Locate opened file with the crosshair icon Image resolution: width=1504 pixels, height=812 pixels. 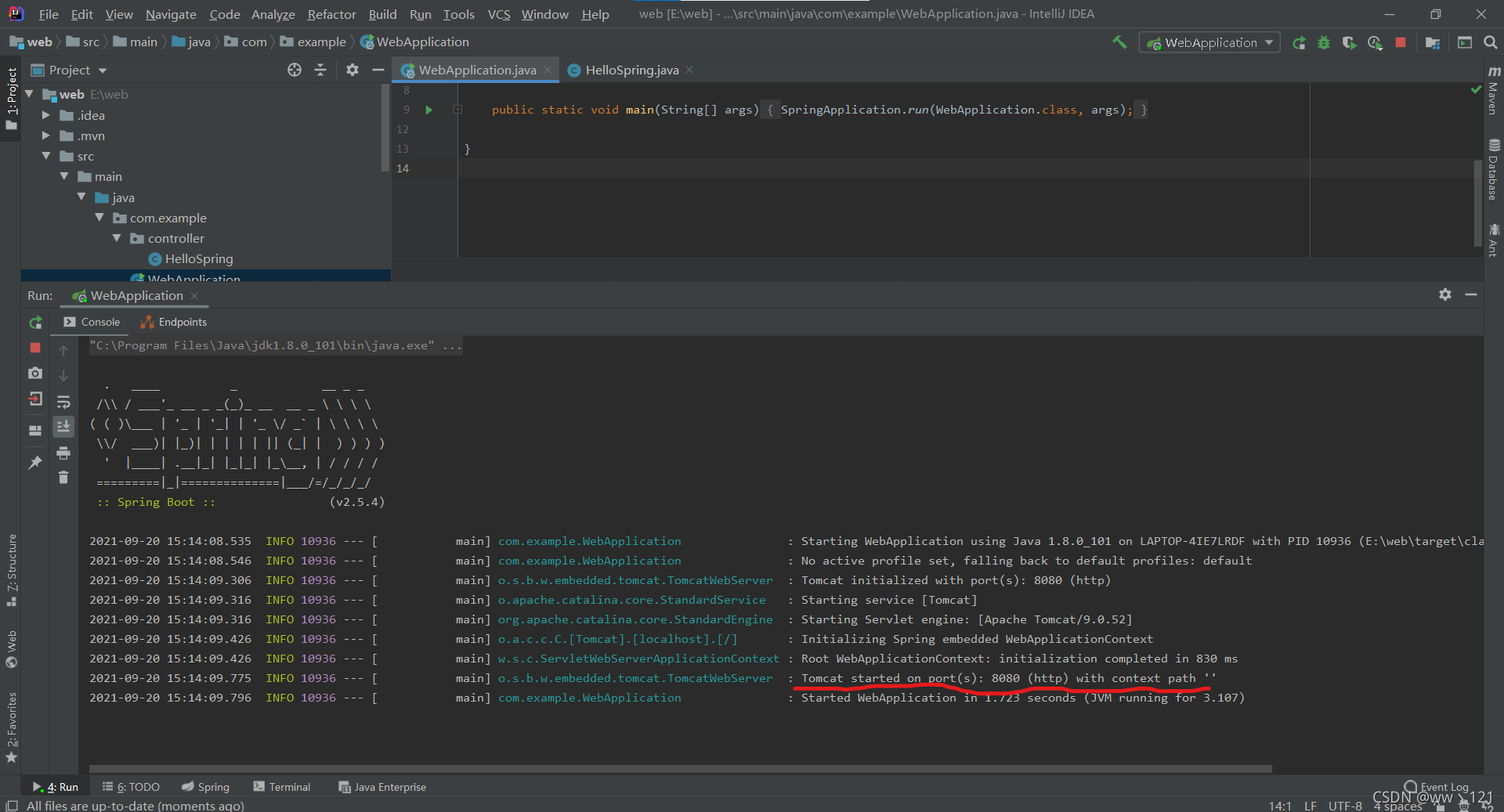pos(295,70)
